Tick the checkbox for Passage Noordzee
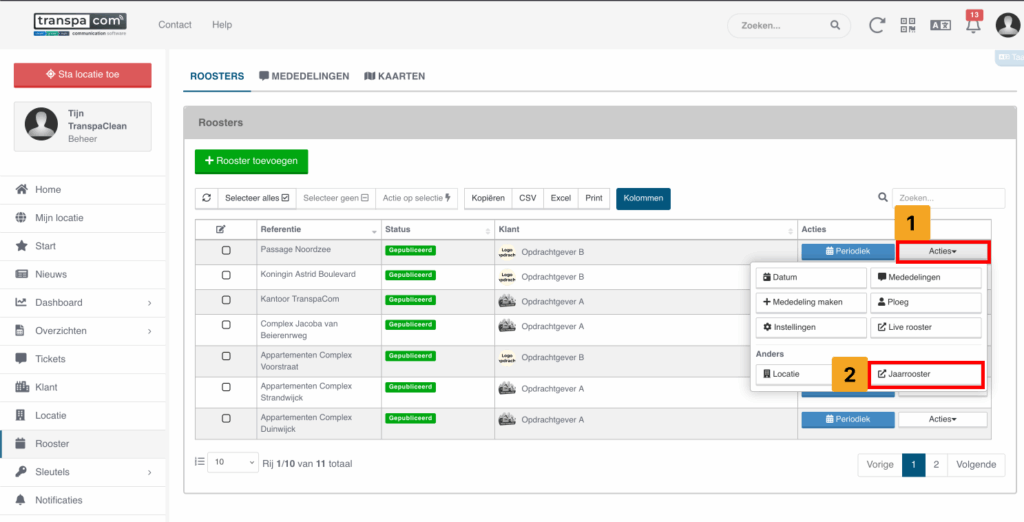Viewport: 1024px width, 522px height. pyautogui.click(x=226, y=251)
